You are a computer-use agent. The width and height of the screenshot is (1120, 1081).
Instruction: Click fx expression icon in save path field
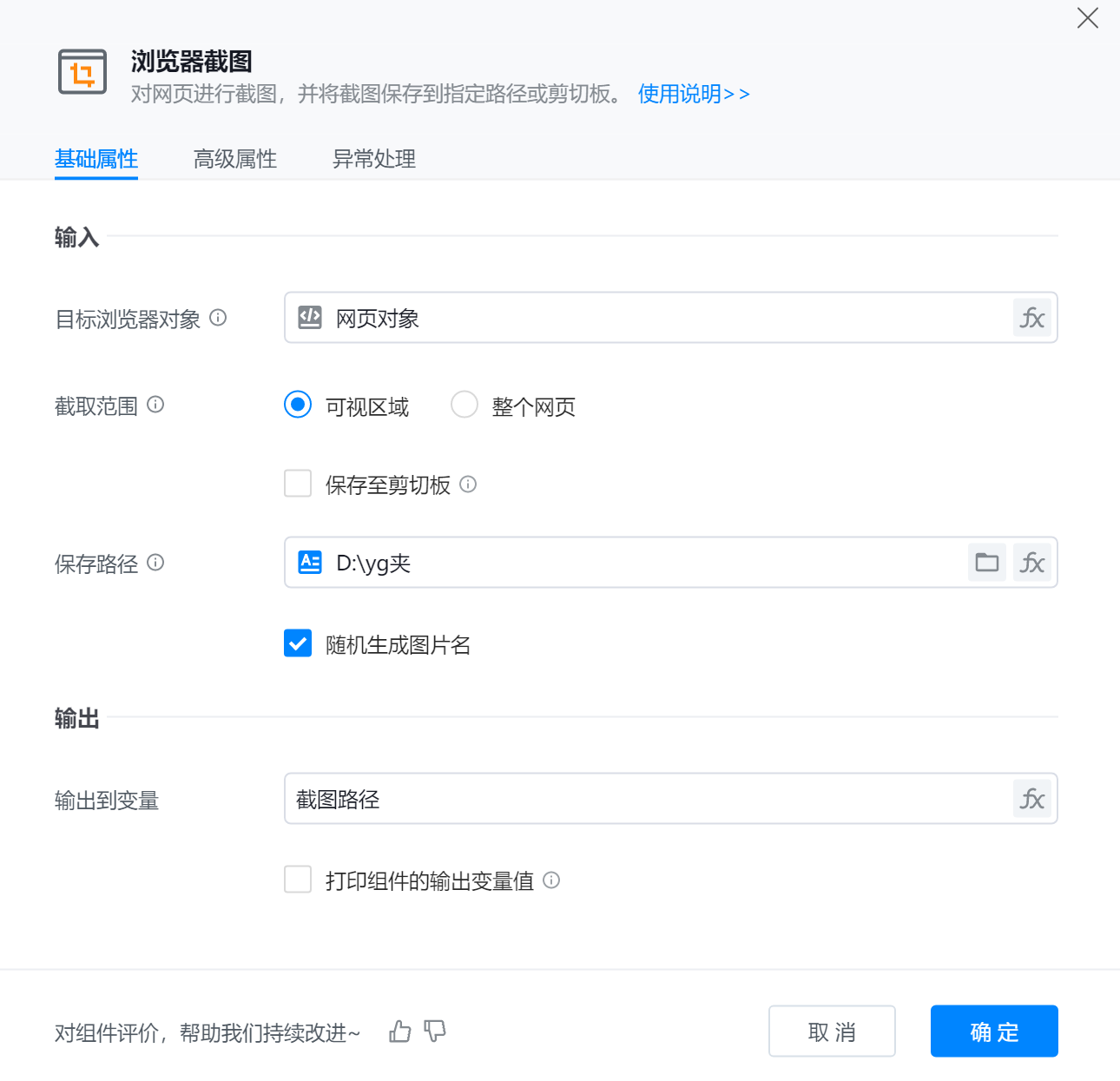click(x=1031, y=563)
